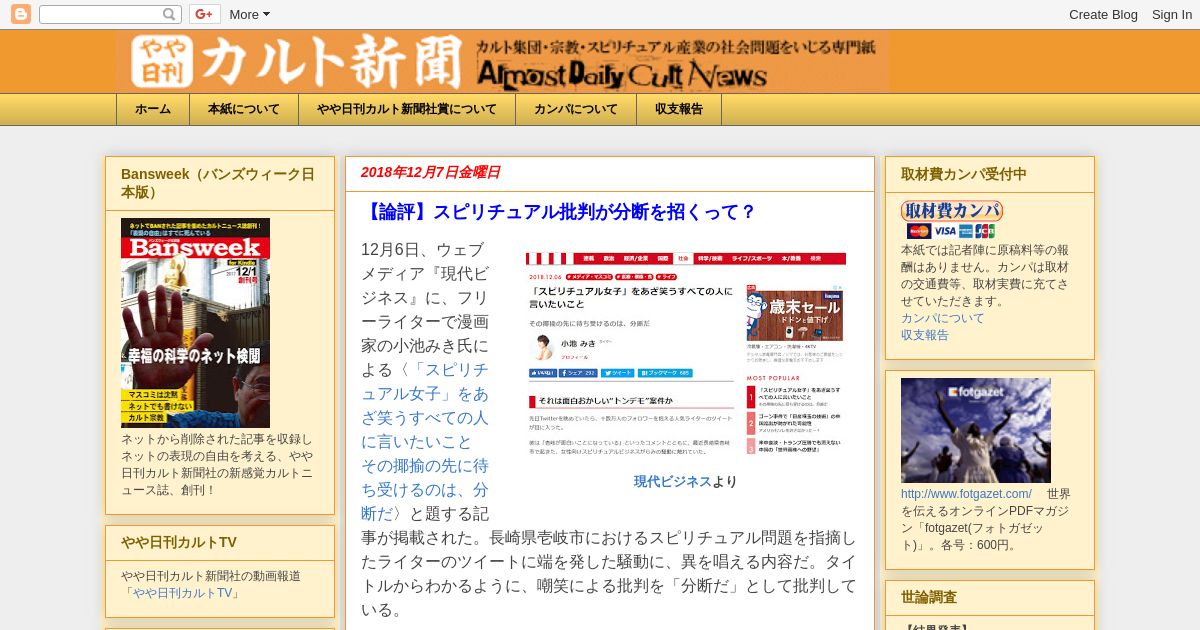Screen dimensions: 1200x630
Task: Click the 「やや日刊カルトTV」 link
Action: [x=182, y=593]
